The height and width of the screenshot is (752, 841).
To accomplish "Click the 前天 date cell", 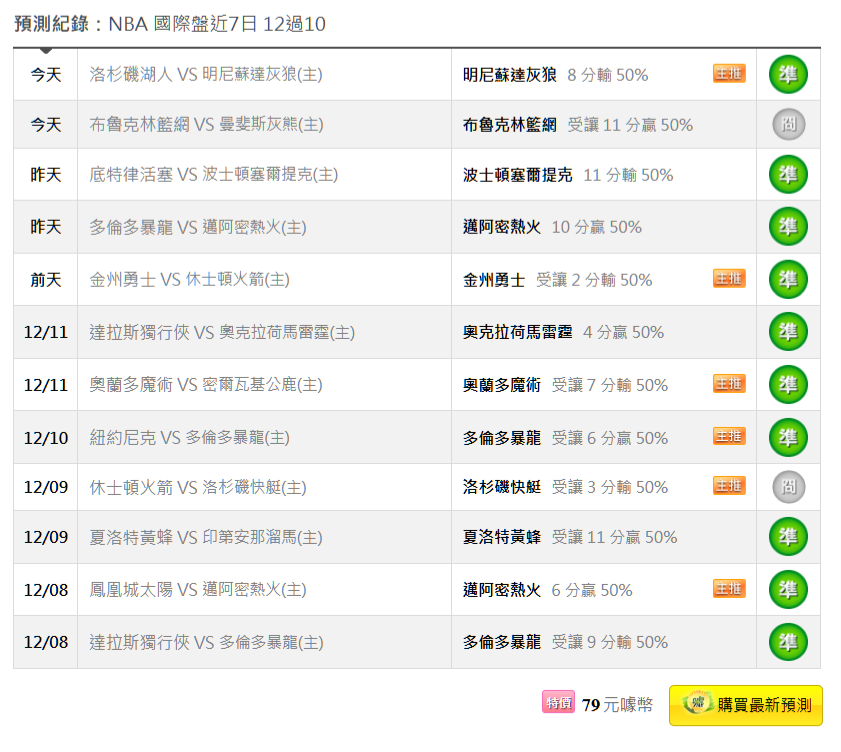I will (46, 279).
